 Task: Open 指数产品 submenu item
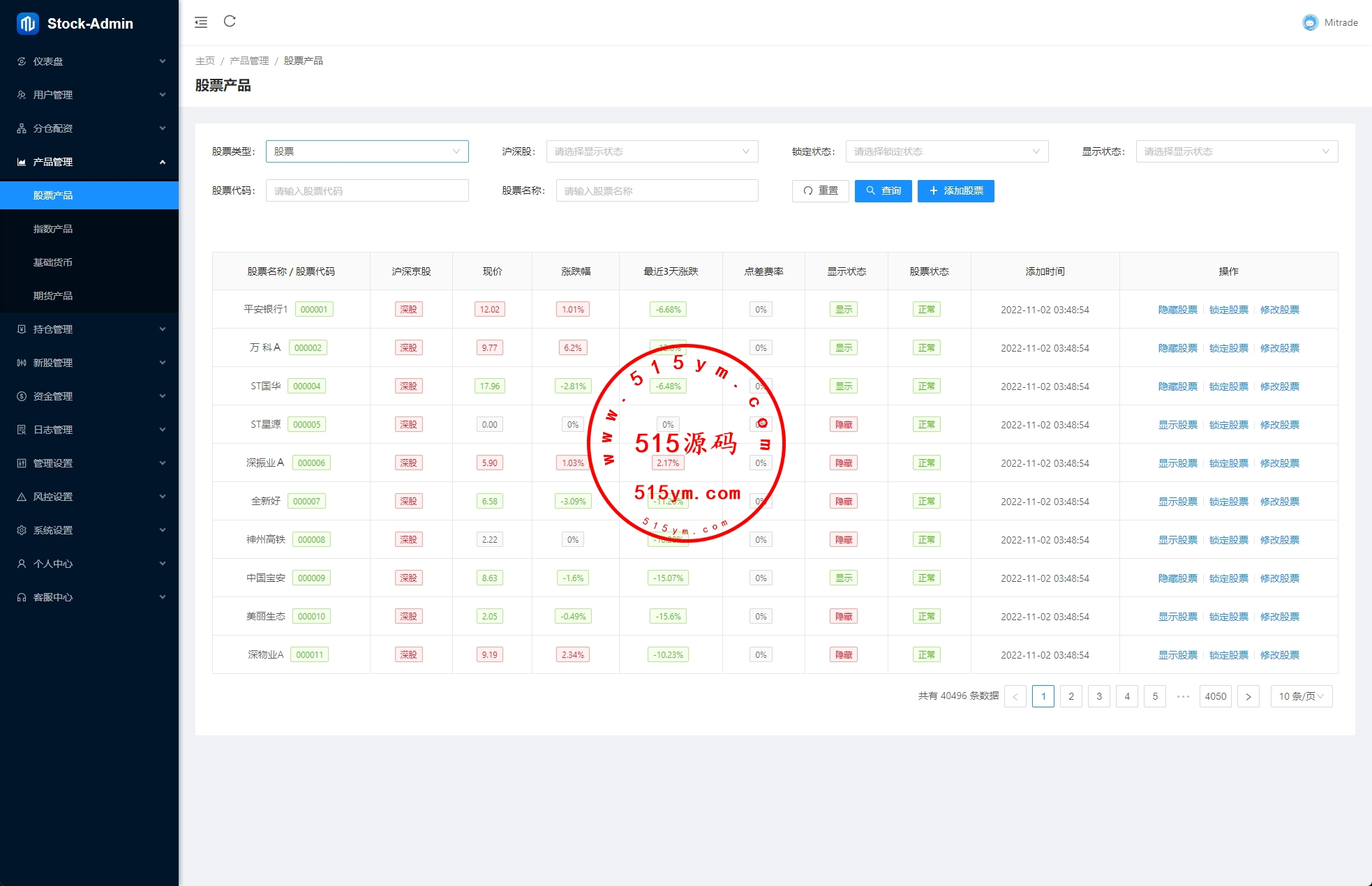(x=53, y=229)
